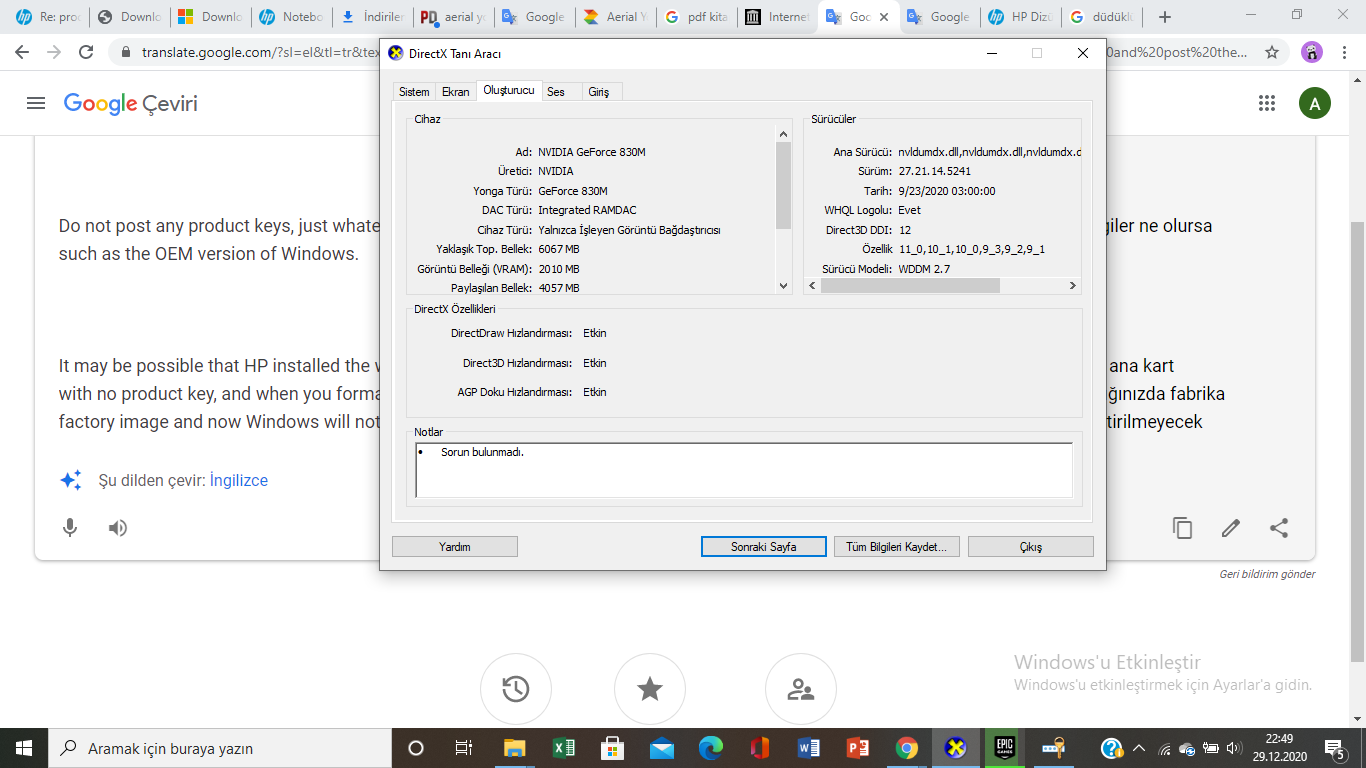The height and width of the screenshot is (768, 1366).
Task: Select the pencil icon to suggest an edit
Action: click(1229, 528)
